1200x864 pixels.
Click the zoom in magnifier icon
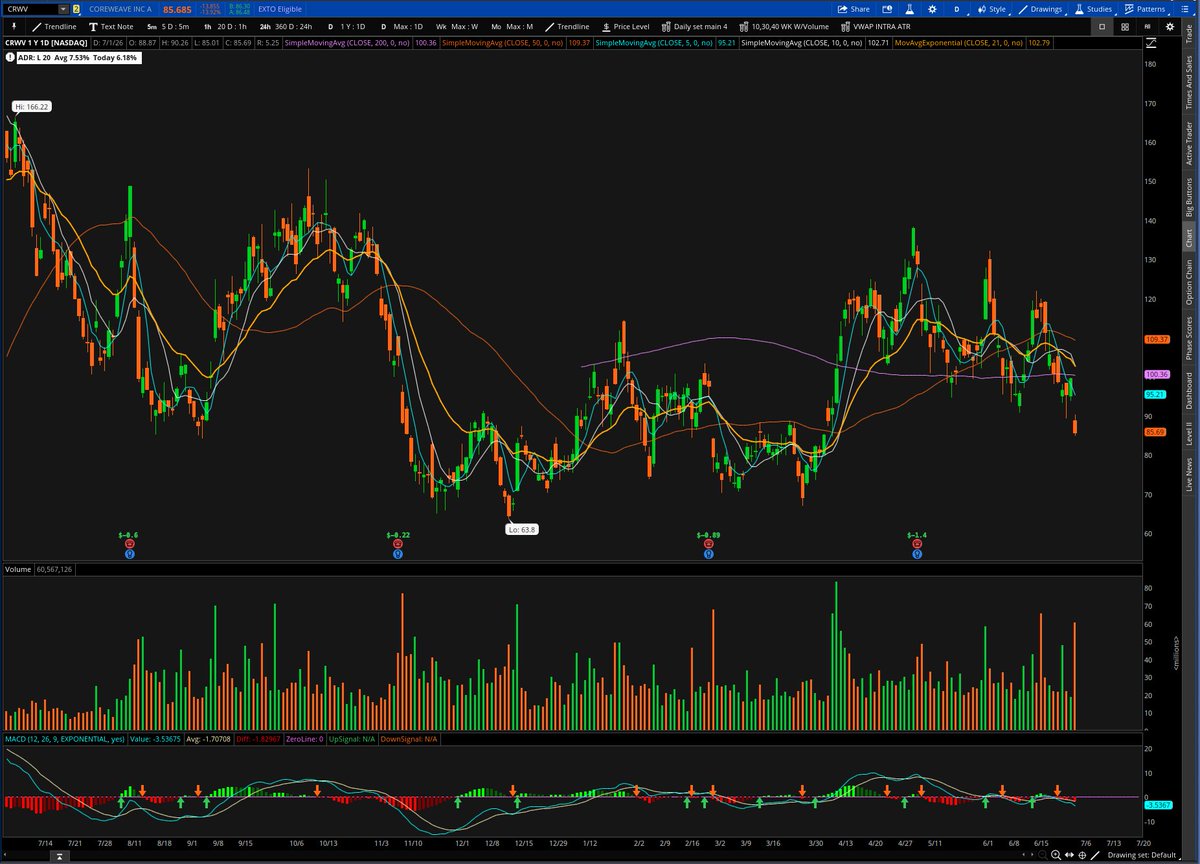pyautogui.click(x=1056, y=855)
